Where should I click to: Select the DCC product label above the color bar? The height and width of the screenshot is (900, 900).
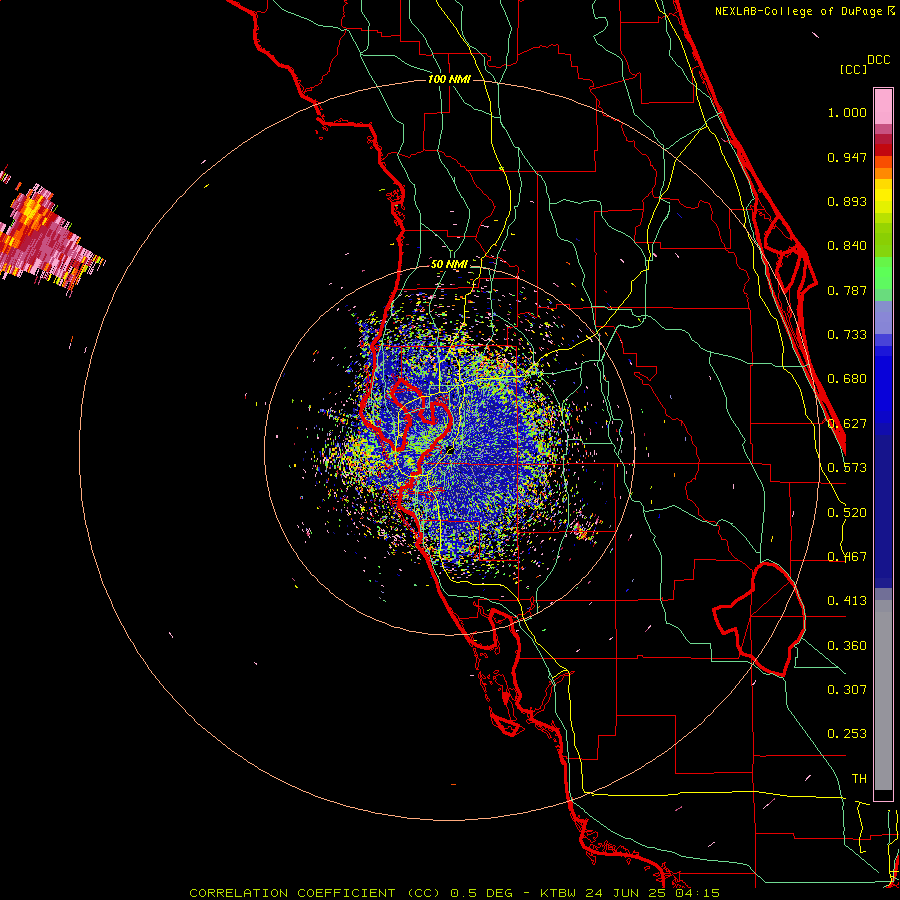[879, 60]
